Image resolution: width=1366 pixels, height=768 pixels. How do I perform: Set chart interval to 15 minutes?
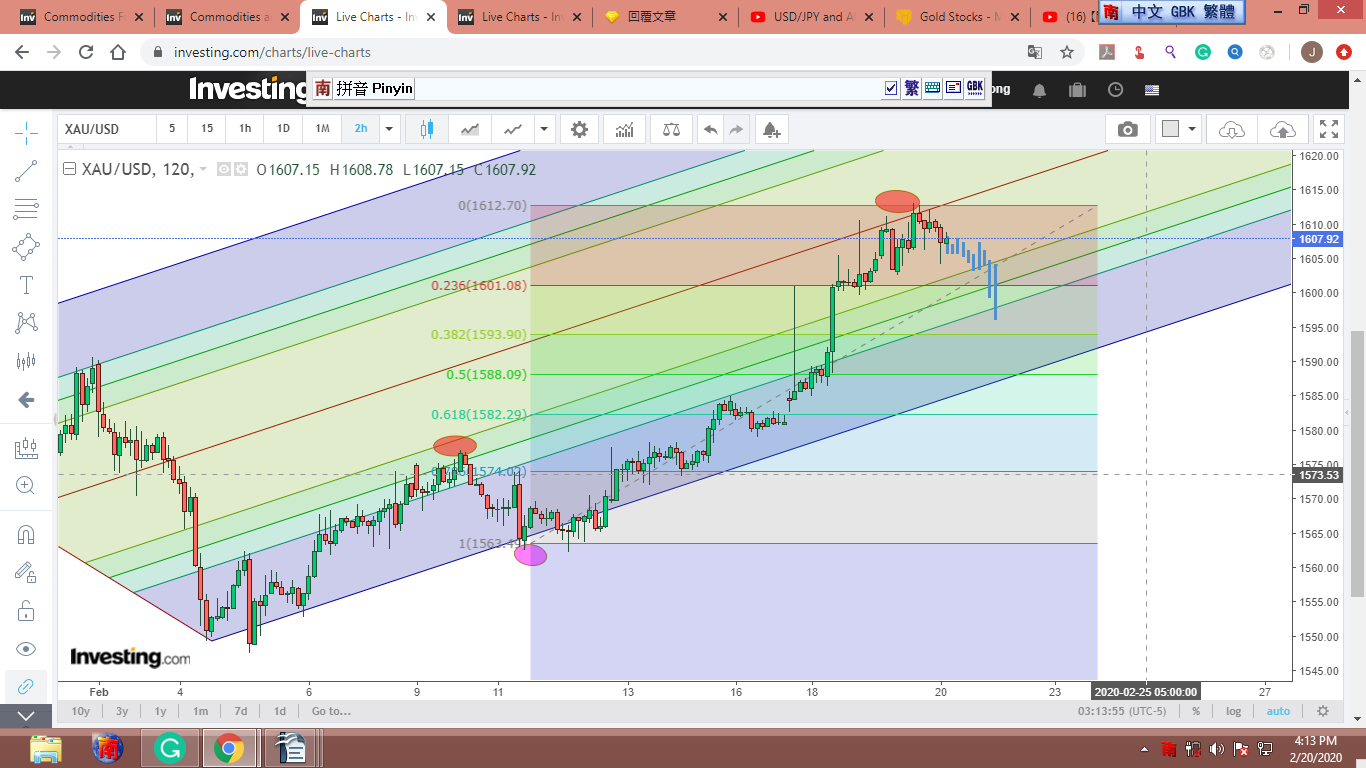click(207, 129)
